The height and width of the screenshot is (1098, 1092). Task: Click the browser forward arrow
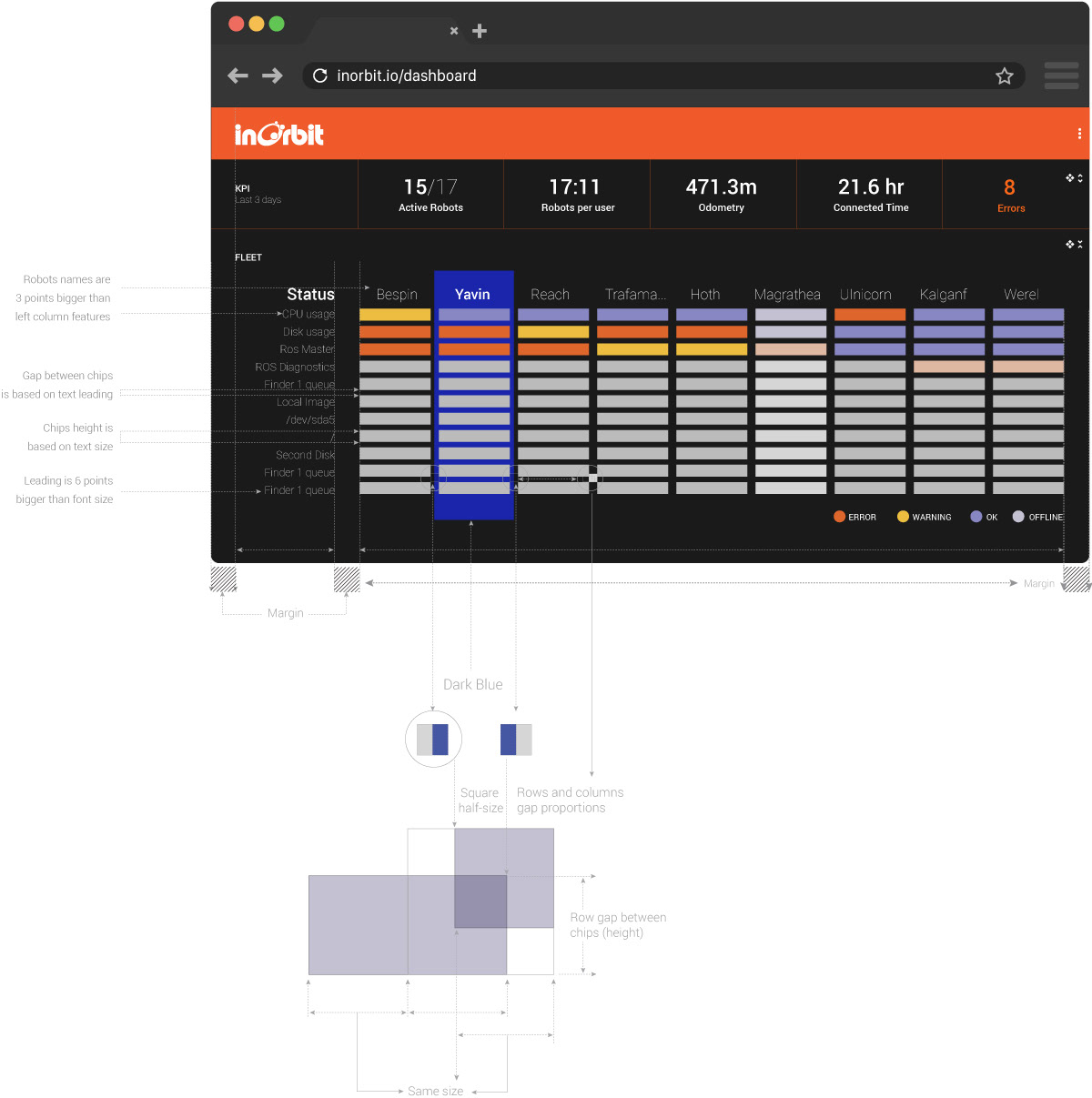pyautogui.click(x=272, y=76)
